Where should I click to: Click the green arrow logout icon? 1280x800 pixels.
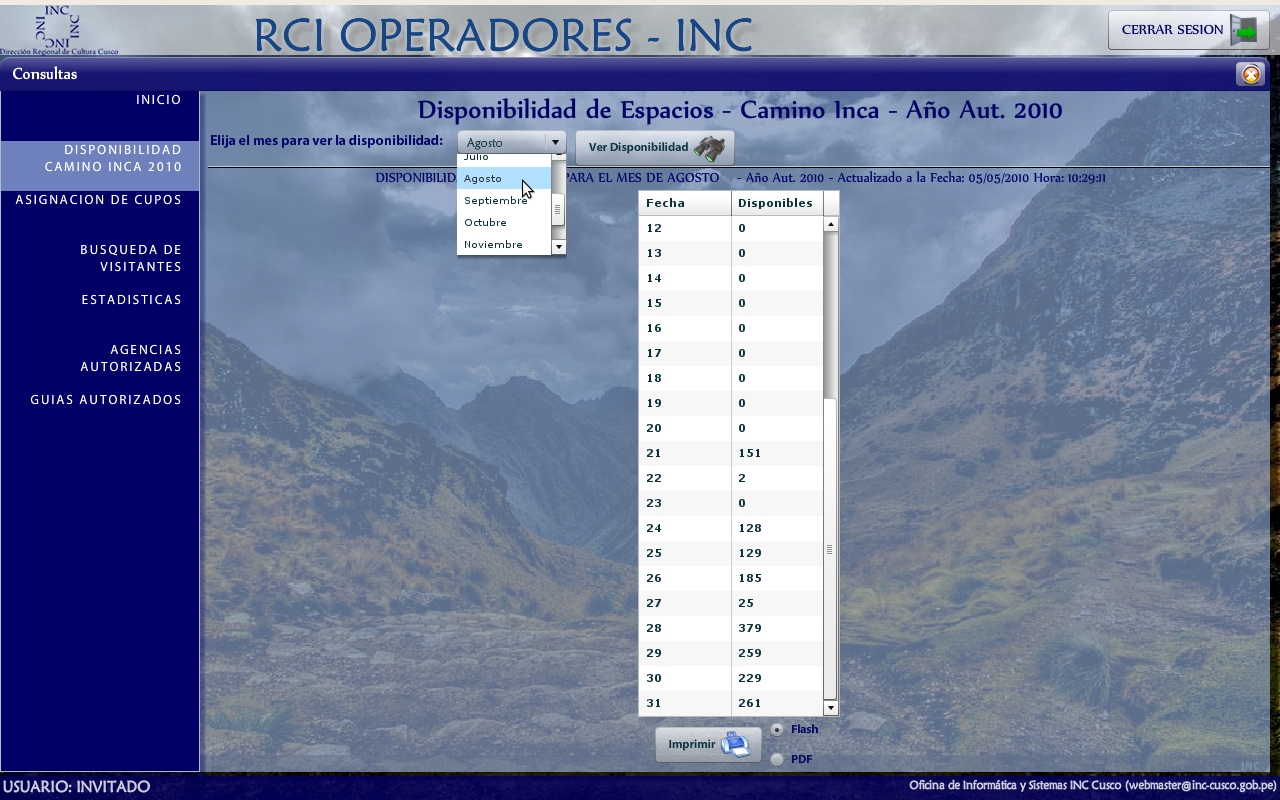[x=1244, y=30]
